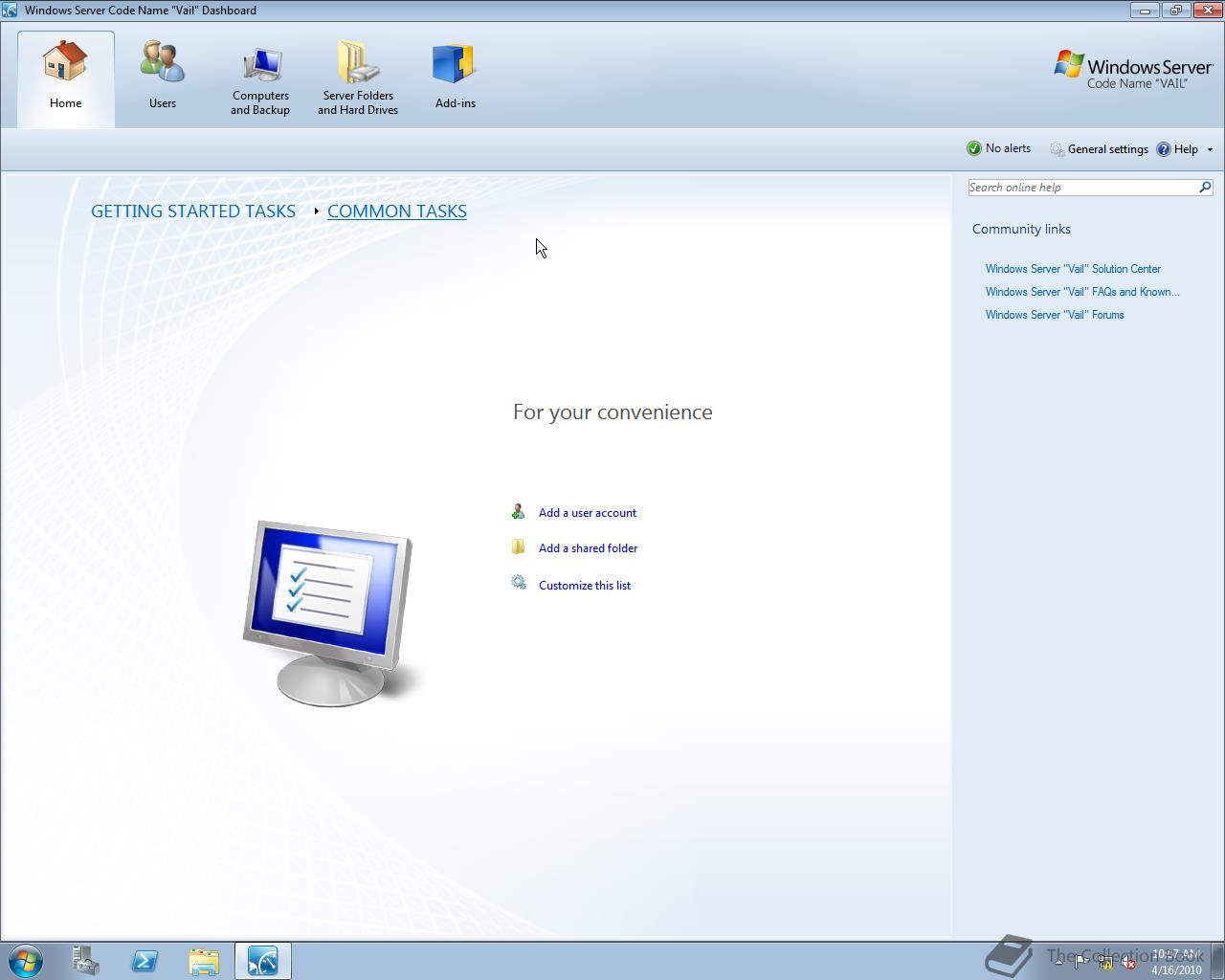Click the Add a shared folder link

pyautogui.click(x=588, y=548)
